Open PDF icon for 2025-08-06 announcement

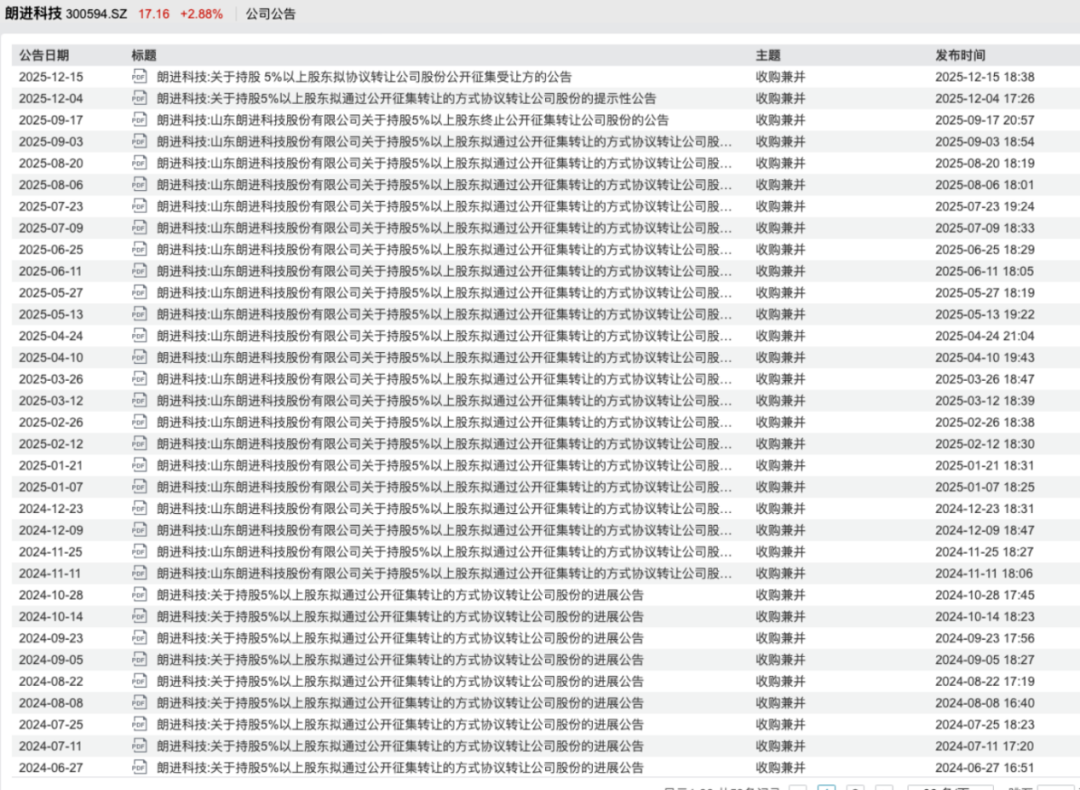pos(139,185)
